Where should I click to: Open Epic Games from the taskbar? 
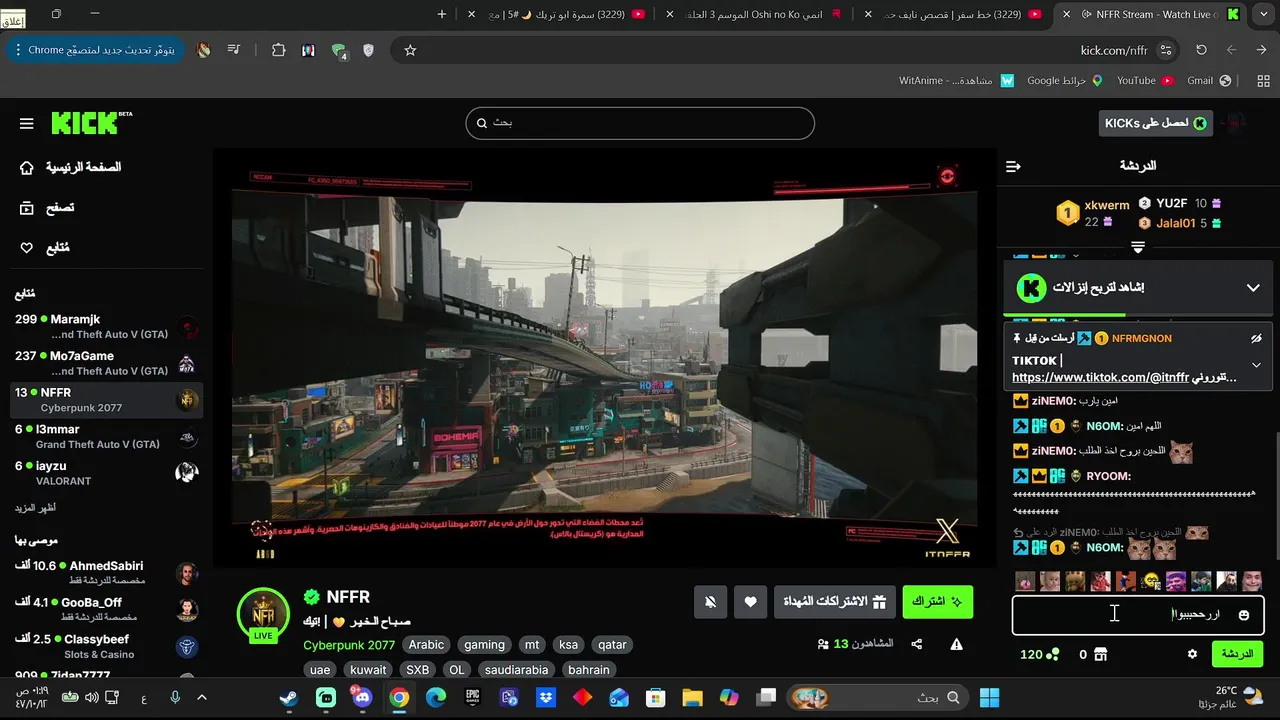click(x=473, y=698)
